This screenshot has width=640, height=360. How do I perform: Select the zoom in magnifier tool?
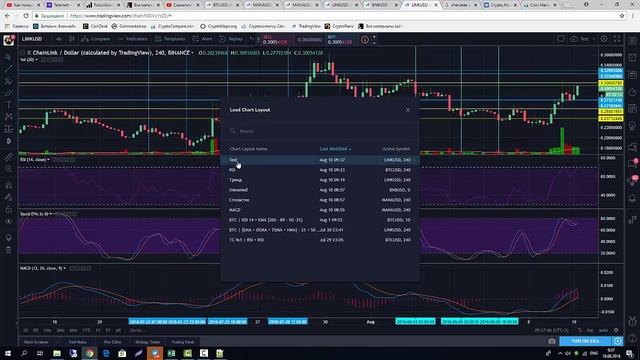pyautogui.click(x=9, y=169)
